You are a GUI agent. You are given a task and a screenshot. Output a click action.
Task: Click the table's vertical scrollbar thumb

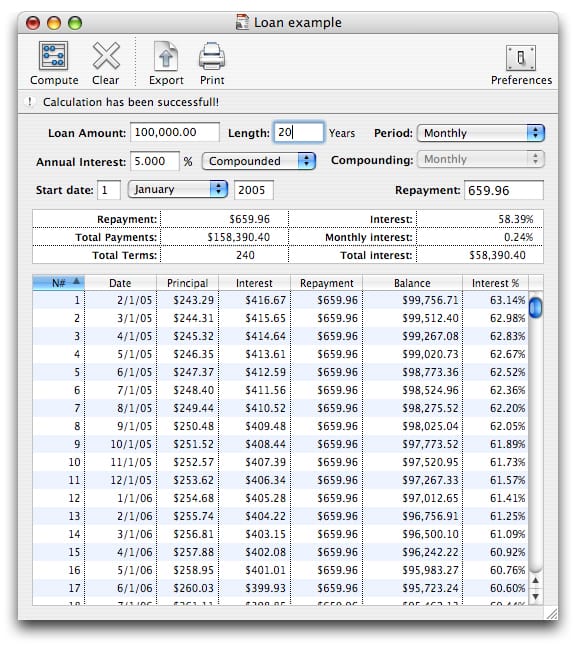coord(535,307)
